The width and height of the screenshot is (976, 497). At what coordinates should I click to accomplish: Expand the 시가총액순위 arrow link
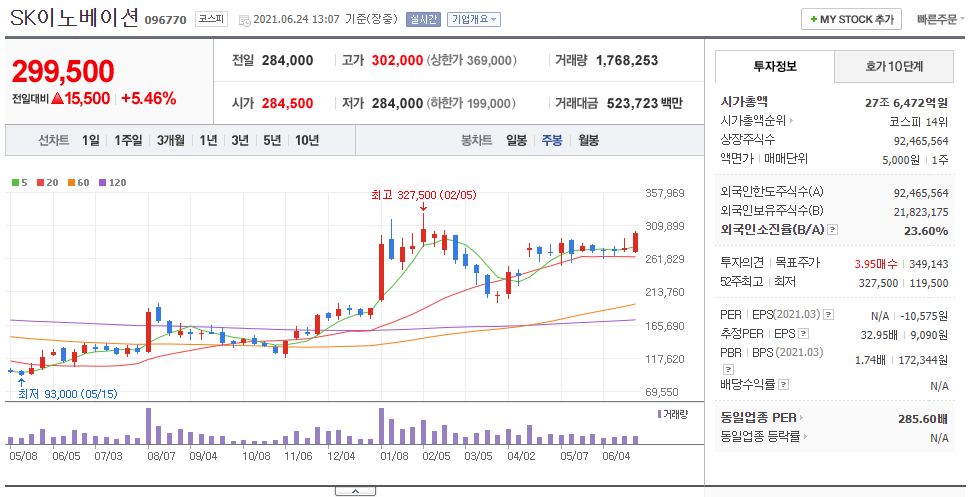(791, 121)
